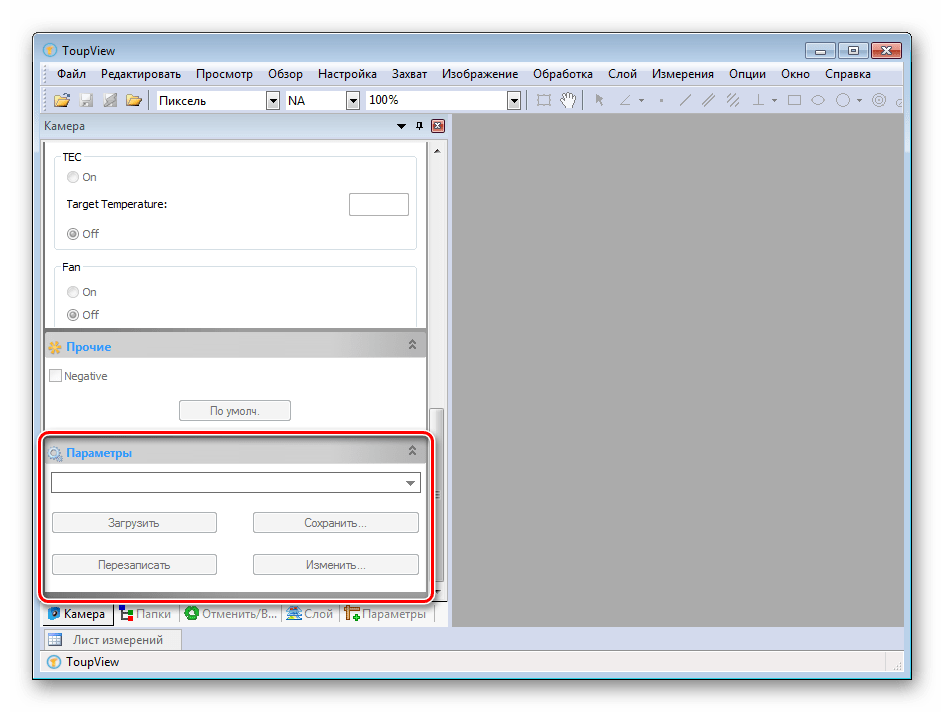Pin the Камера panel with pushpin icon
Image resolution: width=944 pixels, height=712 pixels.
(x=420, y=126)
